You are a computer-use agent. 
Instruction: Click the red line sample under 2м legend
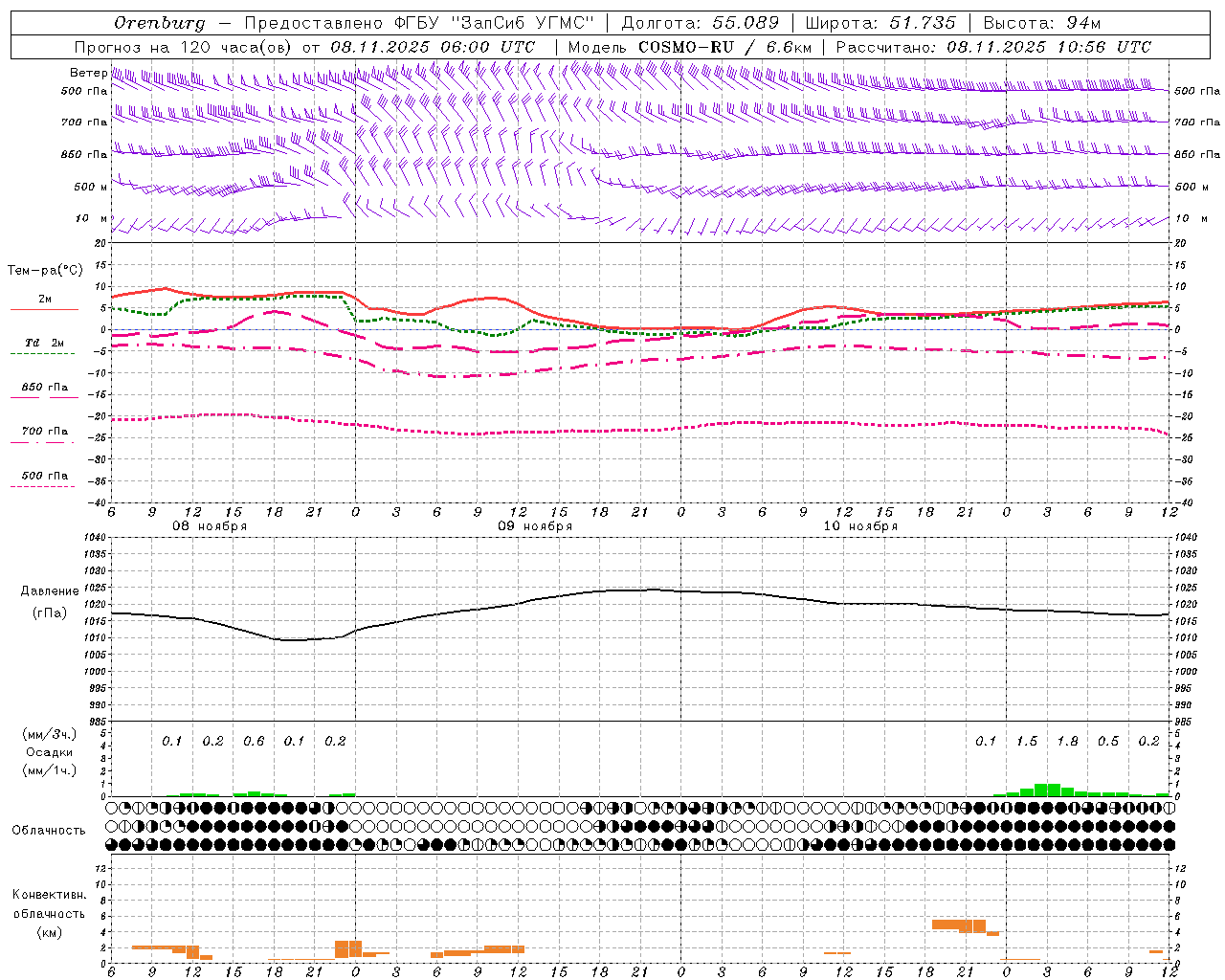pyautogui.click(x=44, y=310)
